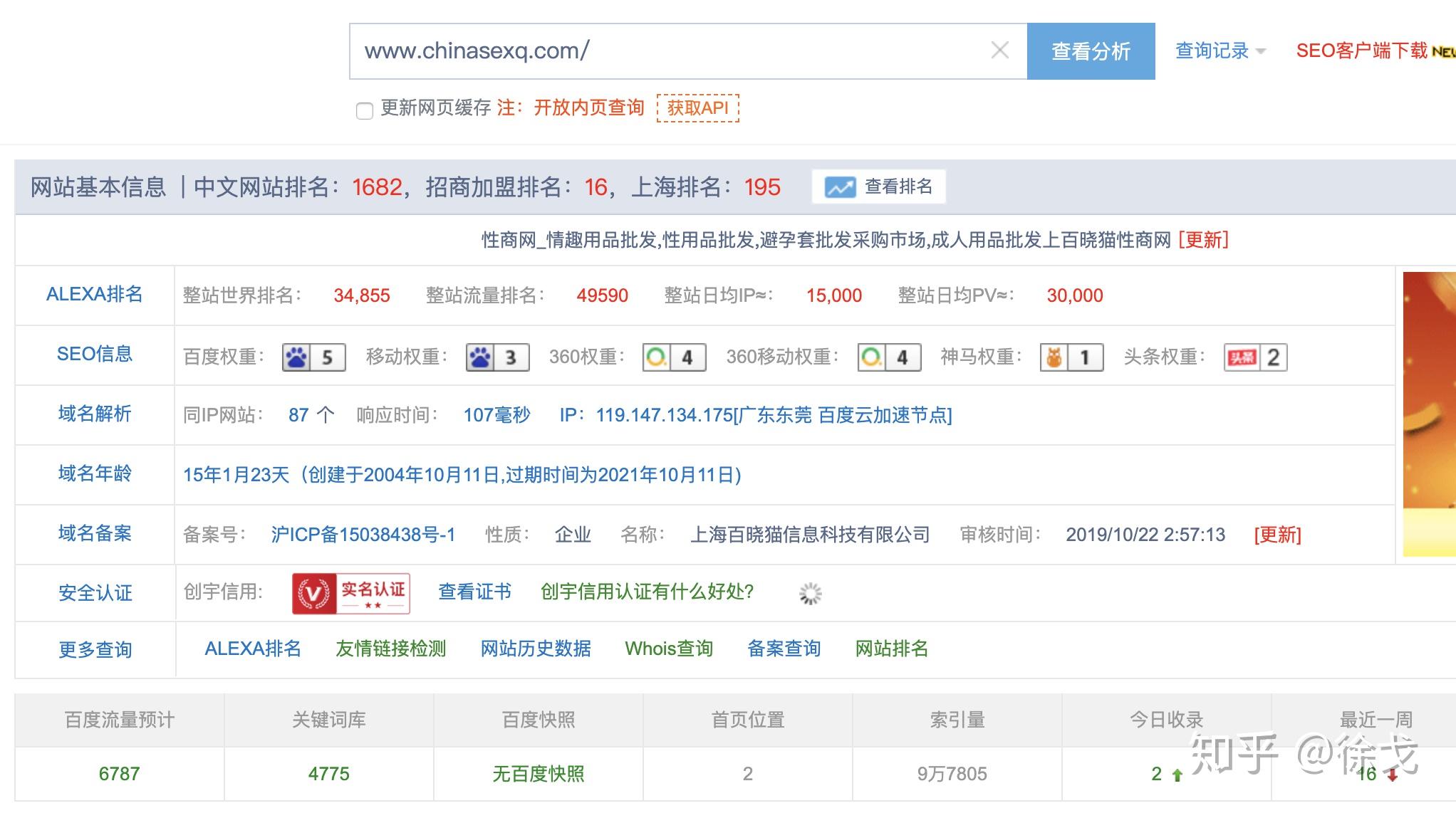Open the 网站排名 link
1456x813 pixels.
point(892,649)
